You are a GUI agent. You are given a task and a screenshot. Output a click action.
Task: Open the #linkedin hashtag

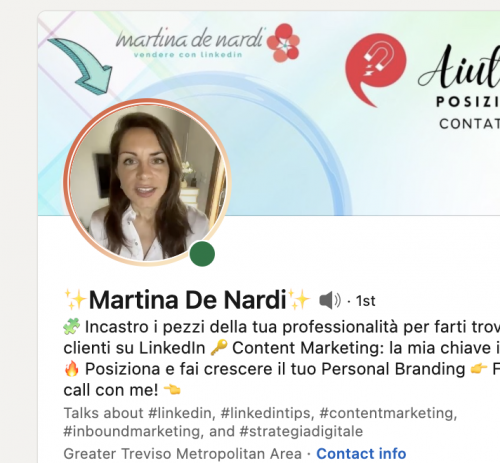(181, 413)
